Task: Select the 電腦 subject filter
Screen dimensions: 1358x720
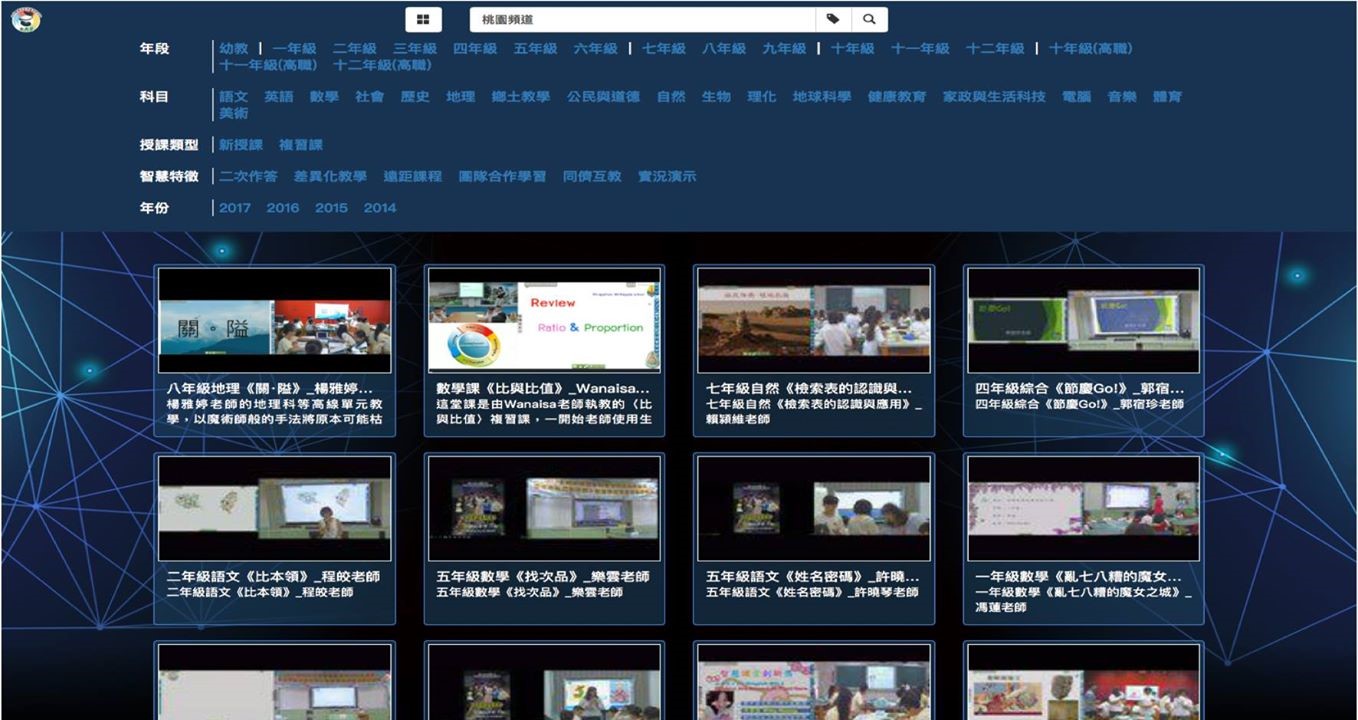Action: (x=1077, y=97)
